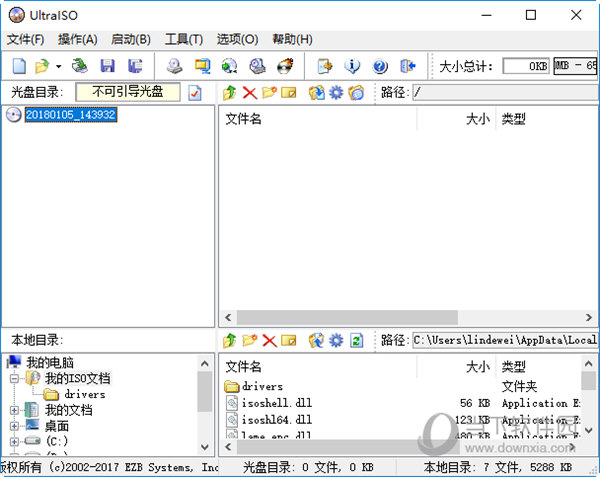Viewport: 600px width, 477px height.
Task: Go up one level in local pane
Action: coord(230,340)
